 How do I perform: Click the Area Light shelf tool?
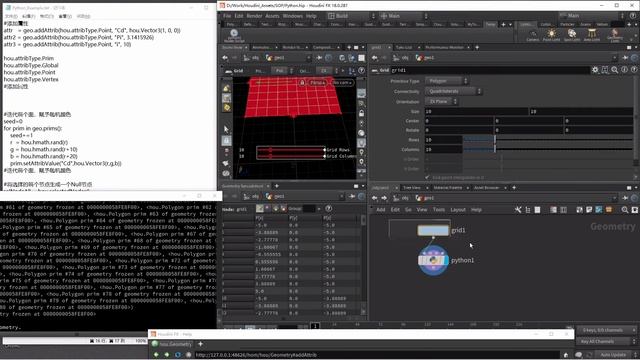pos(592,35)
